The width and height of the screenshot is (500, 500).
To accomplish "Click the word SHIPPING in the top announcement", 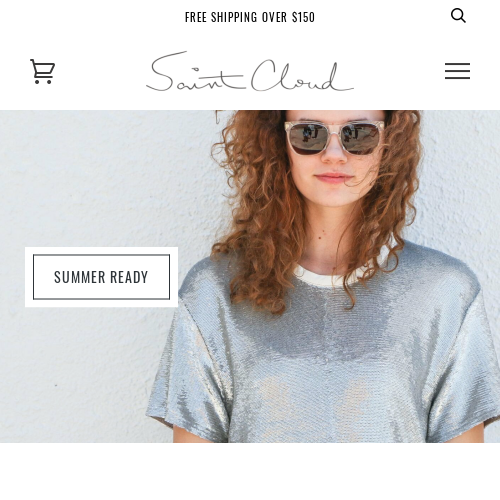I will pyautogui.click(x=234, y=17).
